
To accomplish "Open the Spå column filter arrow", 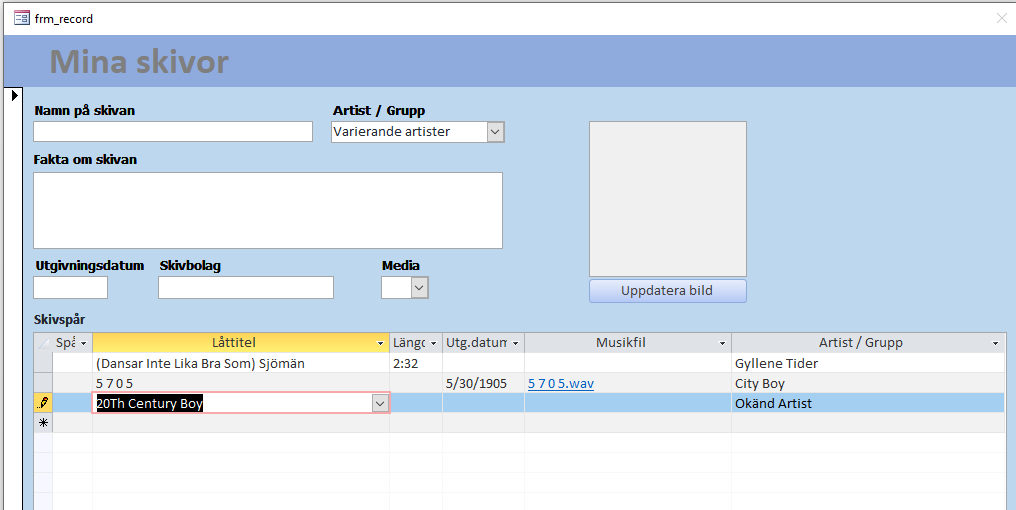I will (x=84, y=343).
